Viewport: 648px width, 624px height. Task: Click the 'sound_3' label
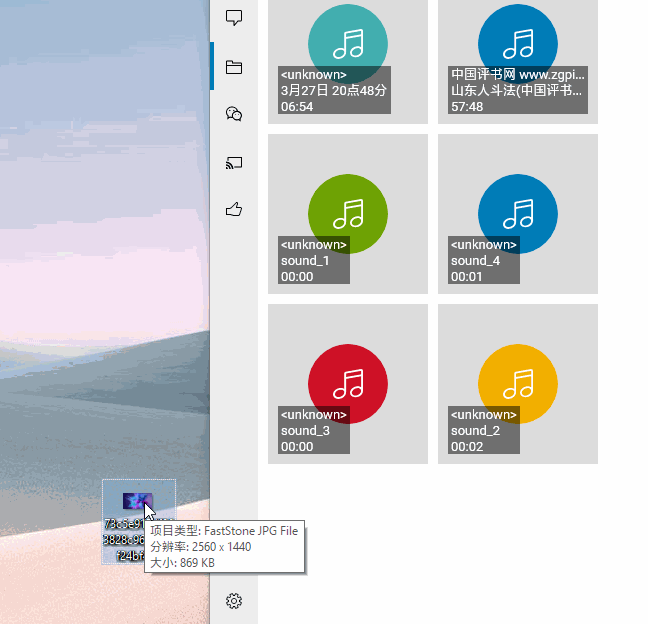point(305,431)
